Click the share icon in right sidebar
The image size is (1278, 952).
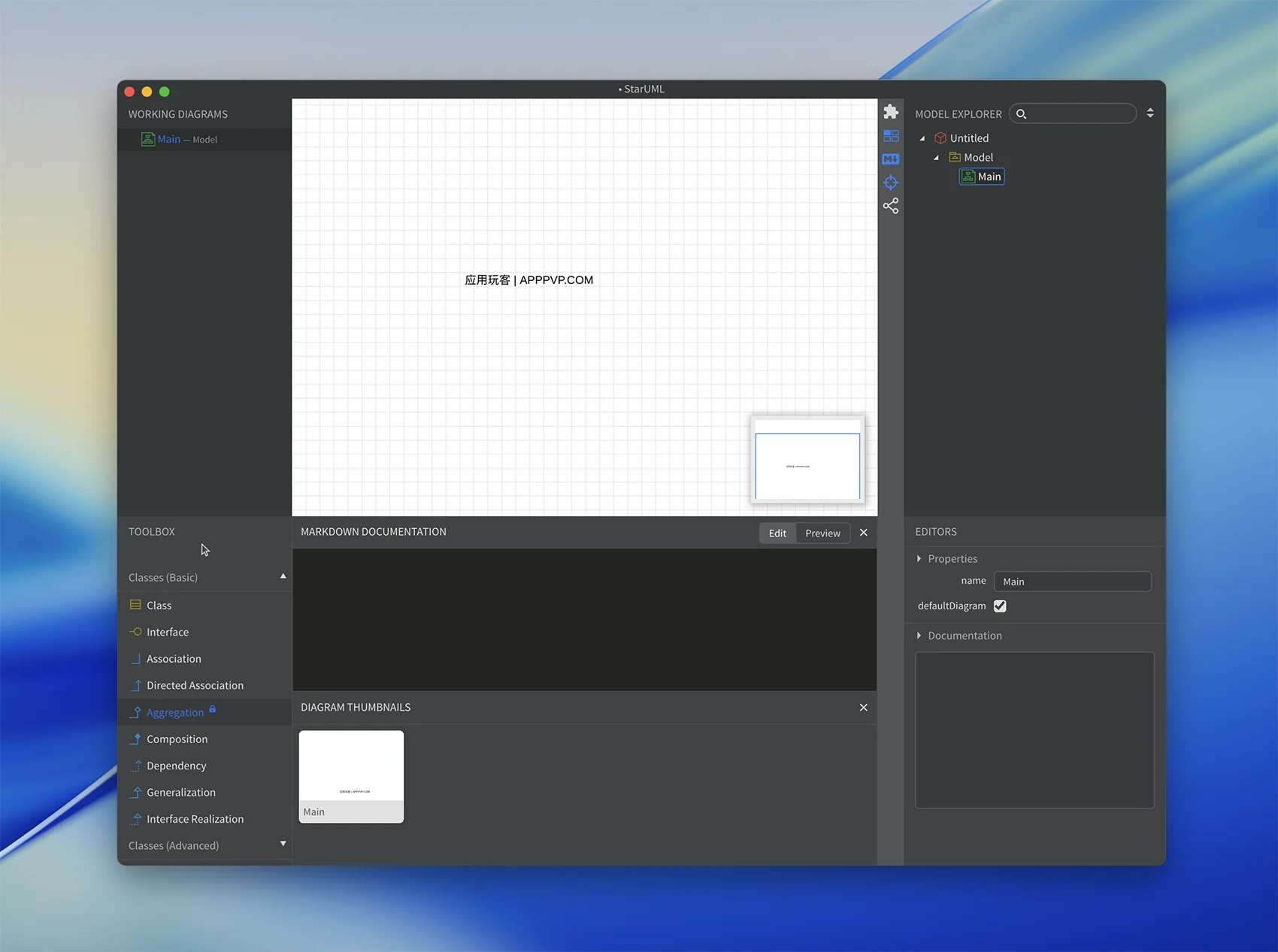891,206
